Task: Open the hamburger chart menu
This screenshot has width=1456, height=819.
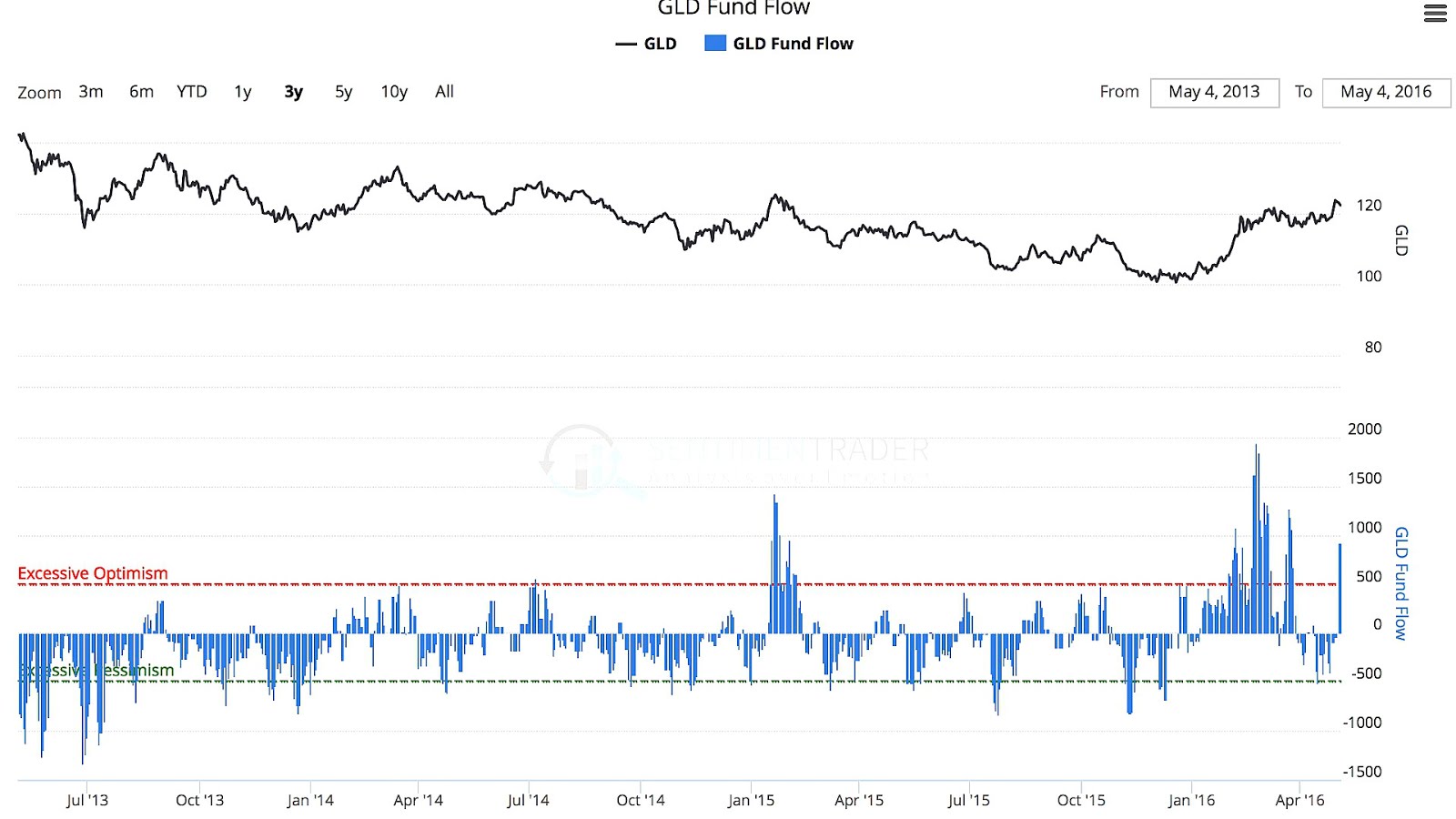Action: click(1435, 14)
